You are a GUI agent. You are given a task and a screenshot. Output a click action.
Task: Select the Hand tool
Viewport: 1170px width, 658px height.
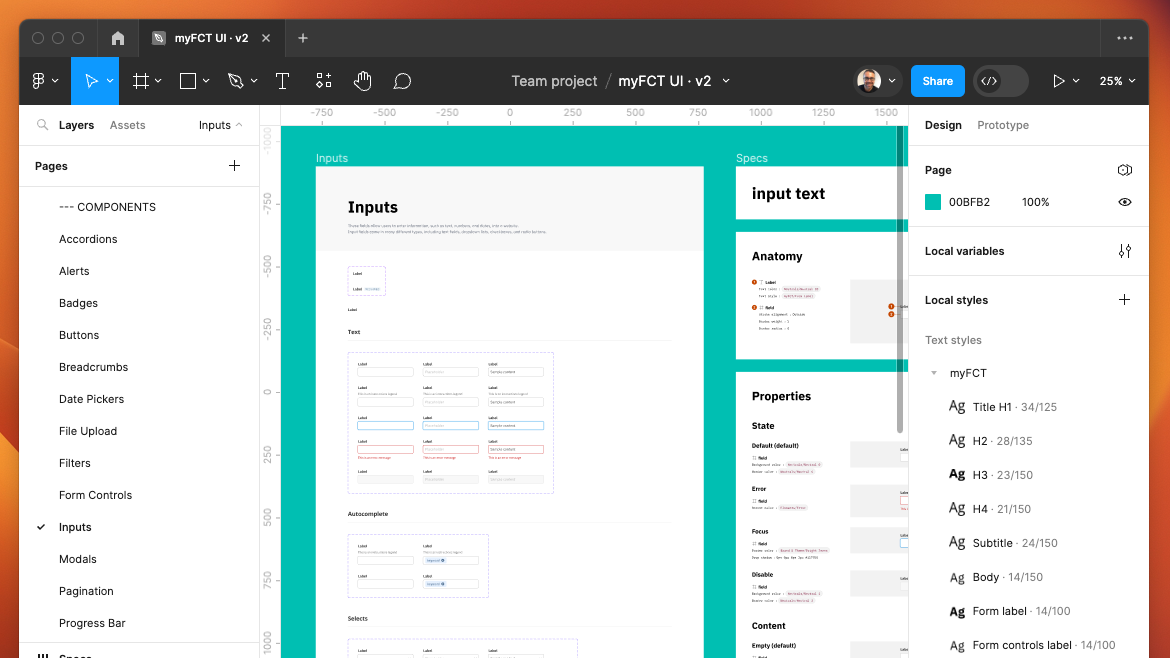tap(362, 81)
